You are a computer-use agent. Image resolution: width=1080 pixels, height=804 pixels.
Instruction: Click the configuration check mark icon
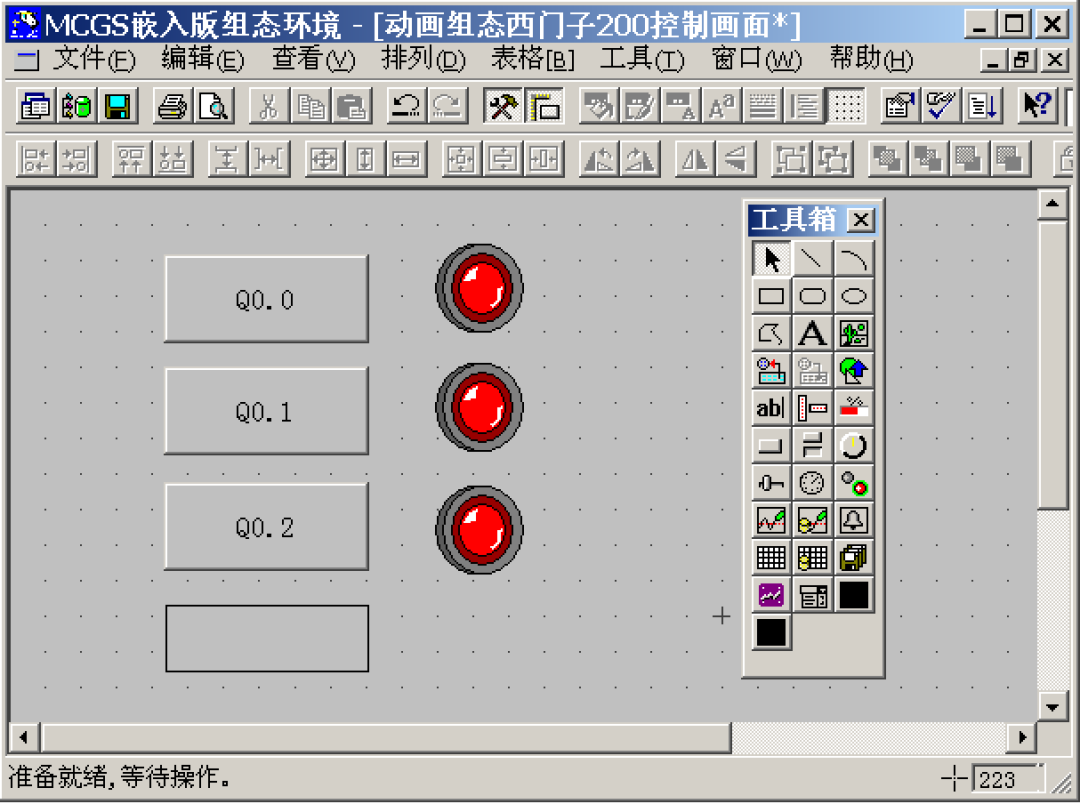pyautogui.click(x=941, y=106)
